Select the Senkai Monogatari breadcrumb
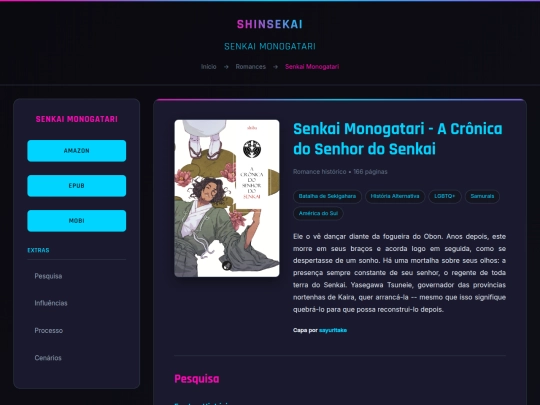The height and width of the screenshot is (405, 540). point(312,67)
